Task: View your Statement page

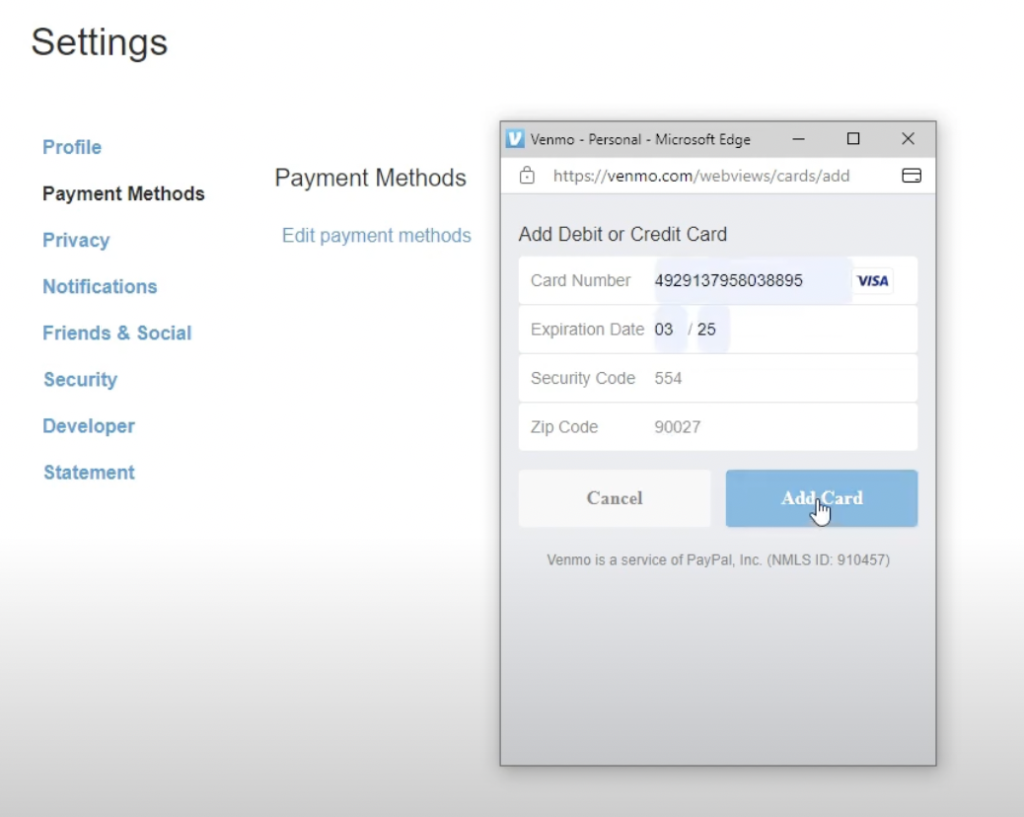Action: pyautogui.click(x=89, y=472)
